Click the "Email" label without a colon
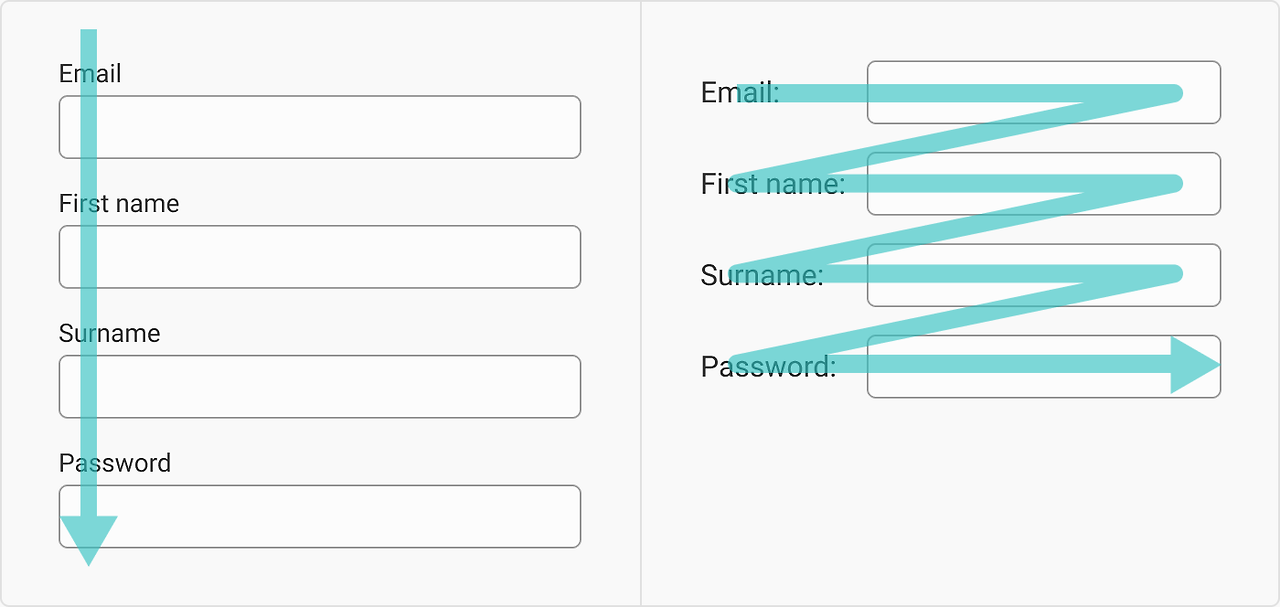This screenshot has height=607, width=1280. pyautogui.click(x=90, y=74)
